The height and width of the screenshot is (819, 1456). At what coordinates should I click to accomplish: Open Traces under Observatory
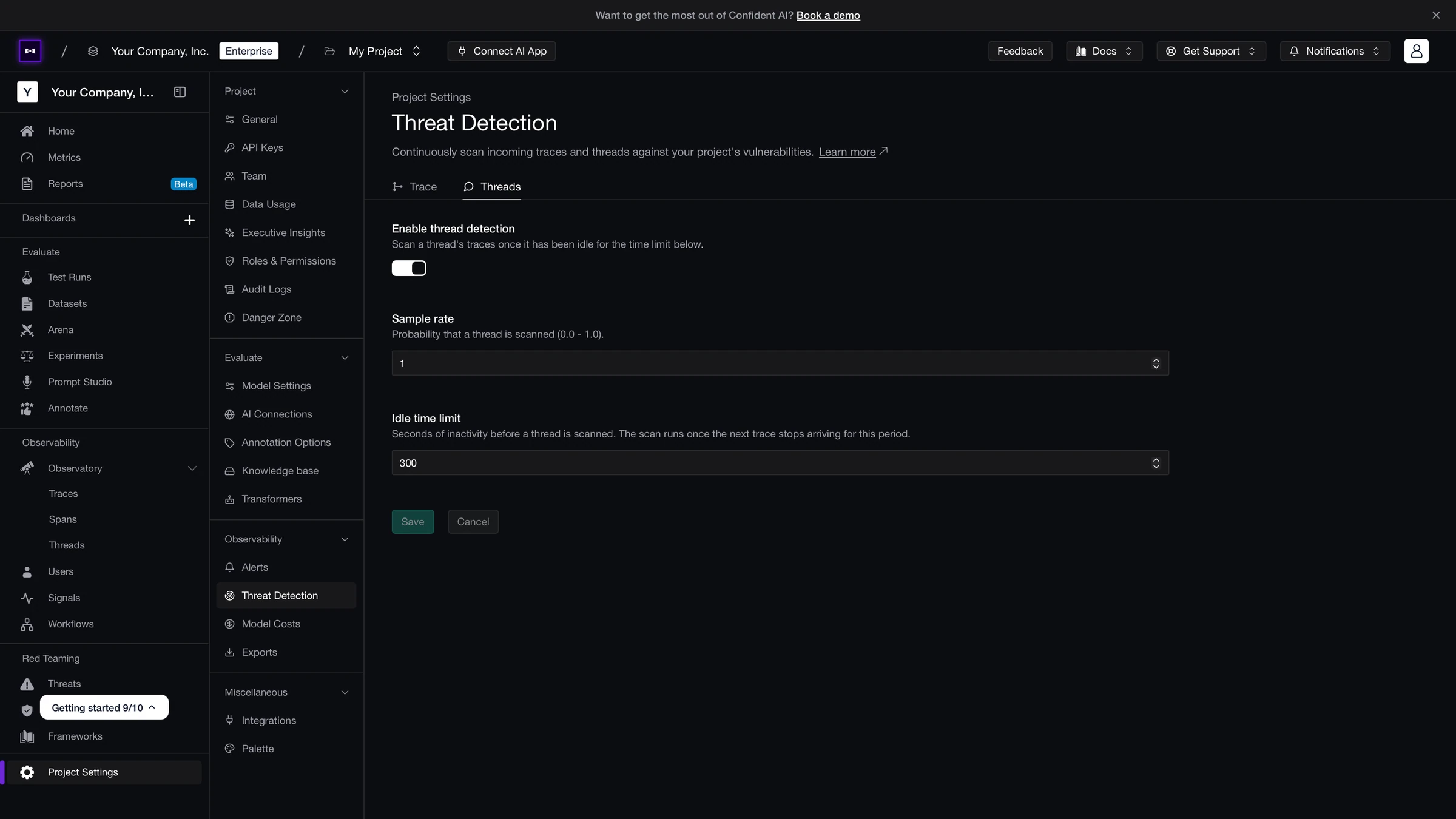(63, 494)
